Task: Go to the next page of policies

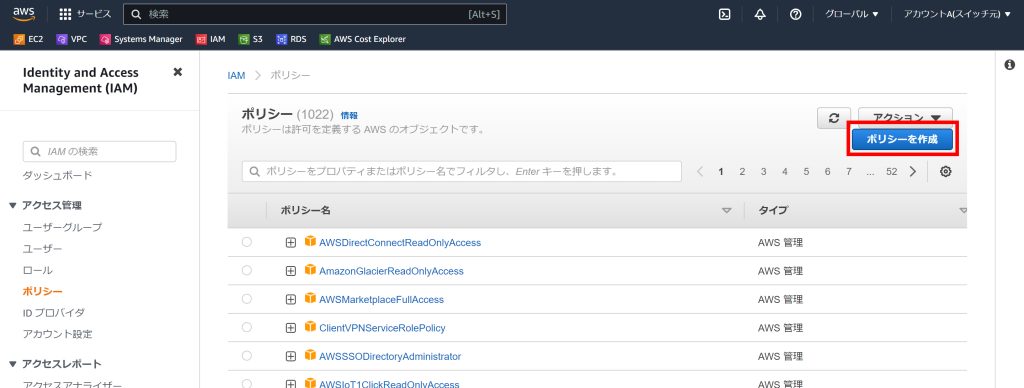Action: 913,172
